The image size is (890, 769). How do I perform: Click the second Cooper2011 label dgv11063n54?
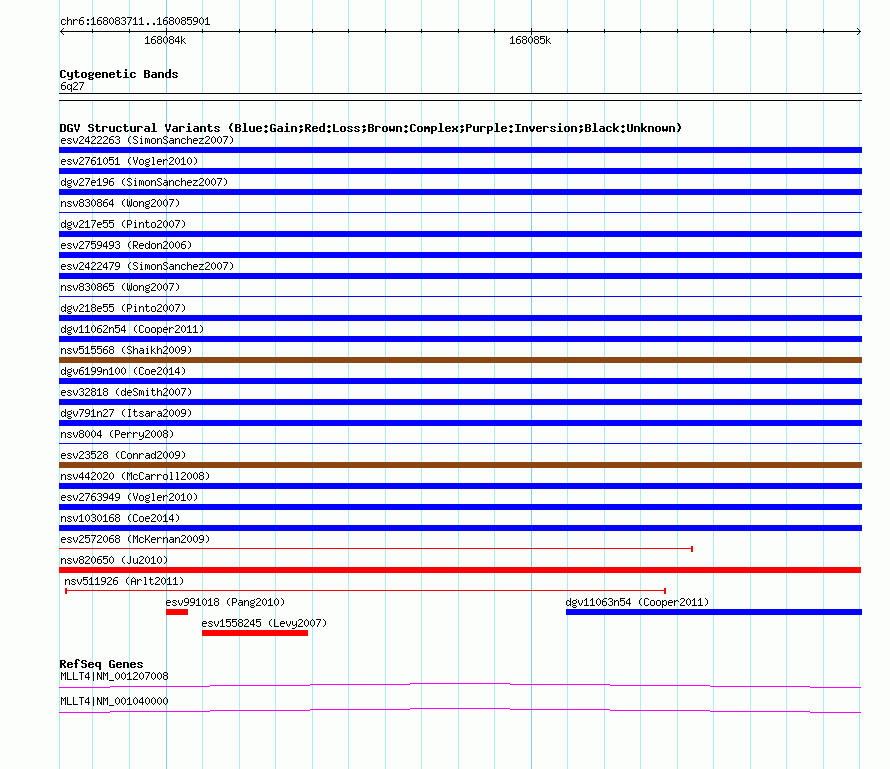tap(637, 602)
